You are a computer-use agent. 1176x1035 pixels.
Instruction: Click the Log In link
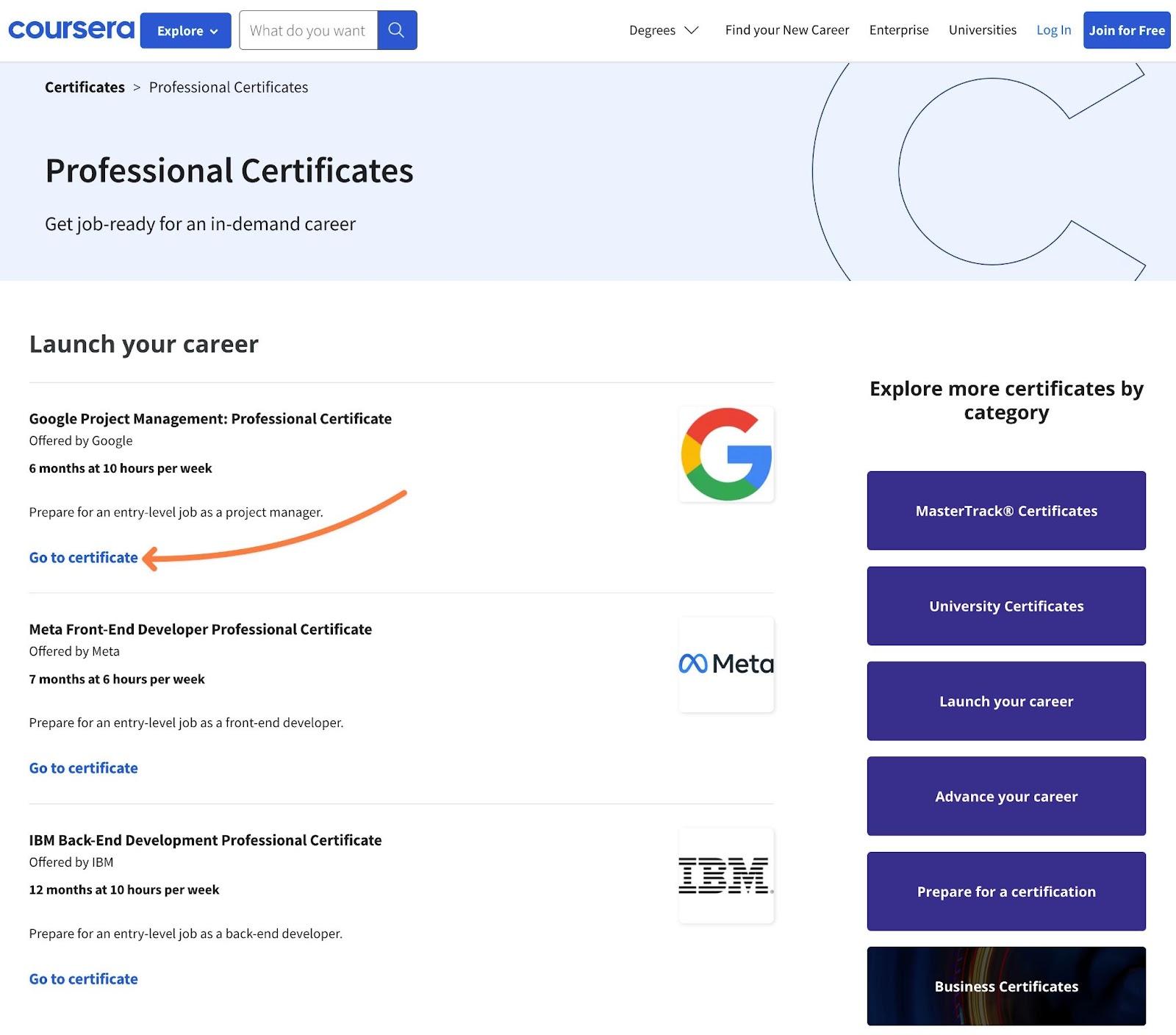(1053, 29)
